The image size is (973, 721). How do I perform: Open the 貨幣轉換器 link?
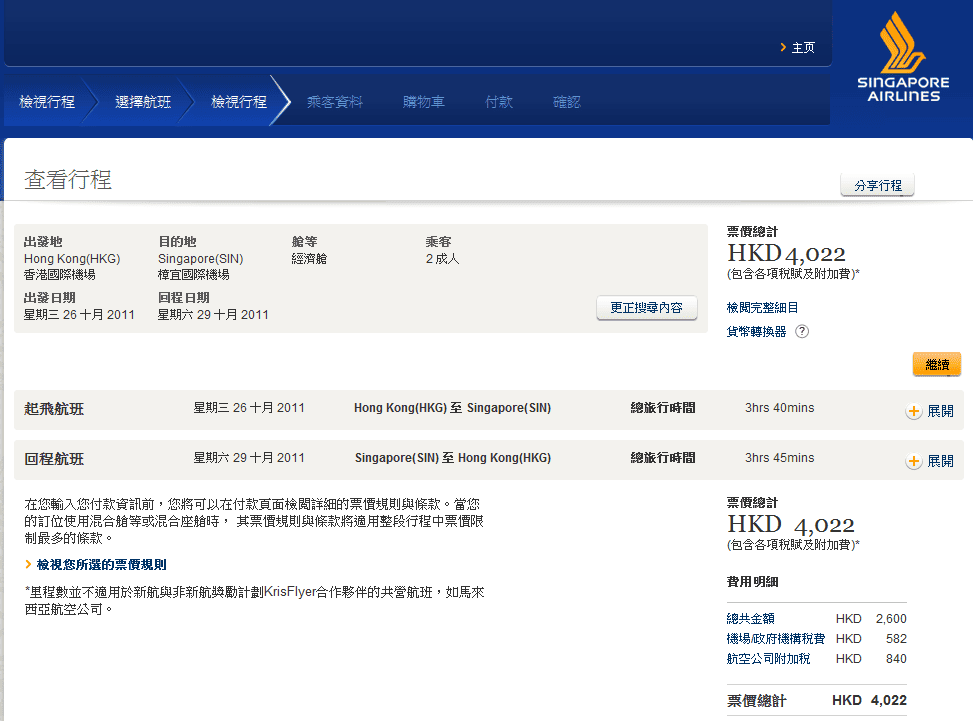point(756,332)
